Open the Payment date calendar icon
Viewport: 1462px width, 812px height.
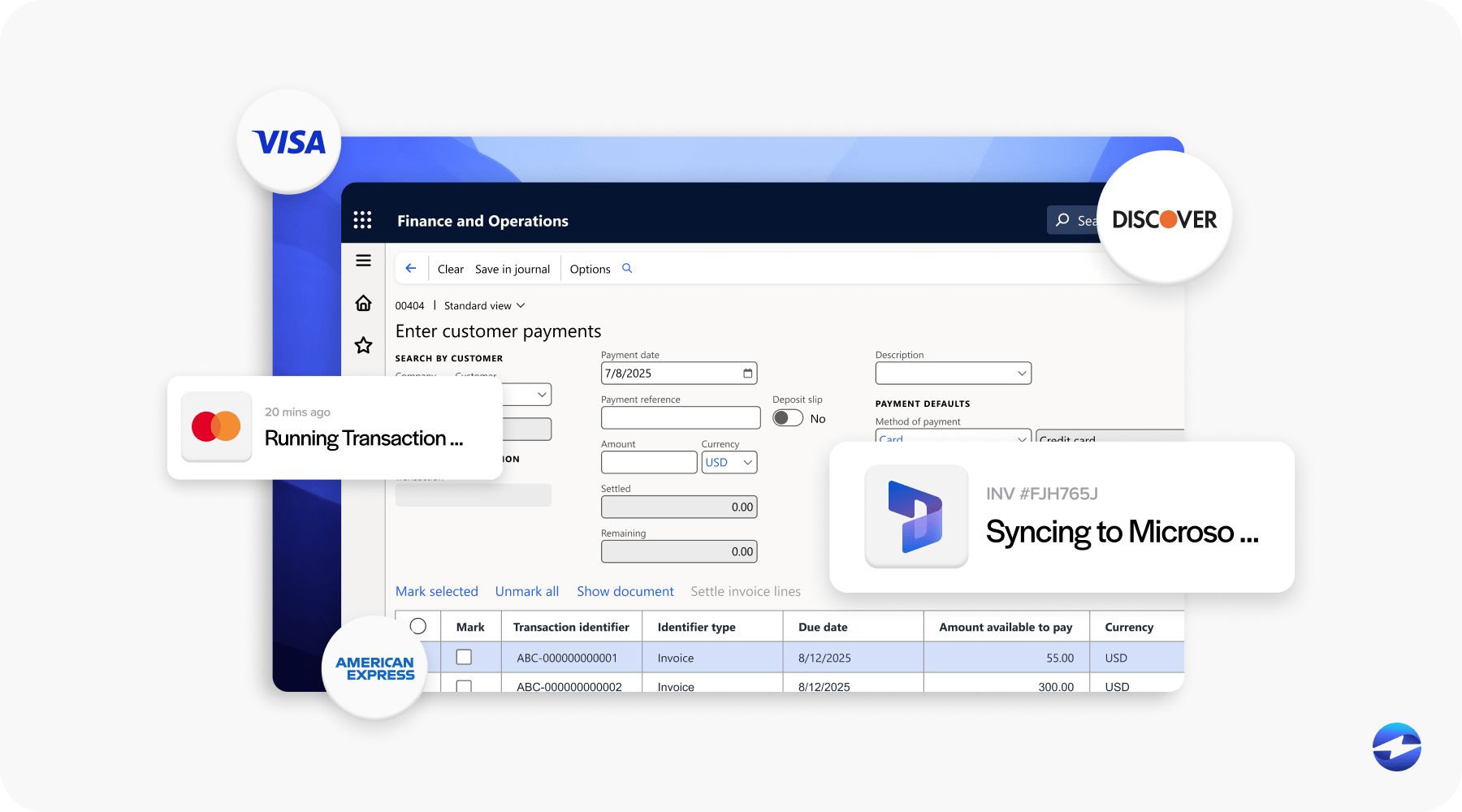click(x=747, y=373)
